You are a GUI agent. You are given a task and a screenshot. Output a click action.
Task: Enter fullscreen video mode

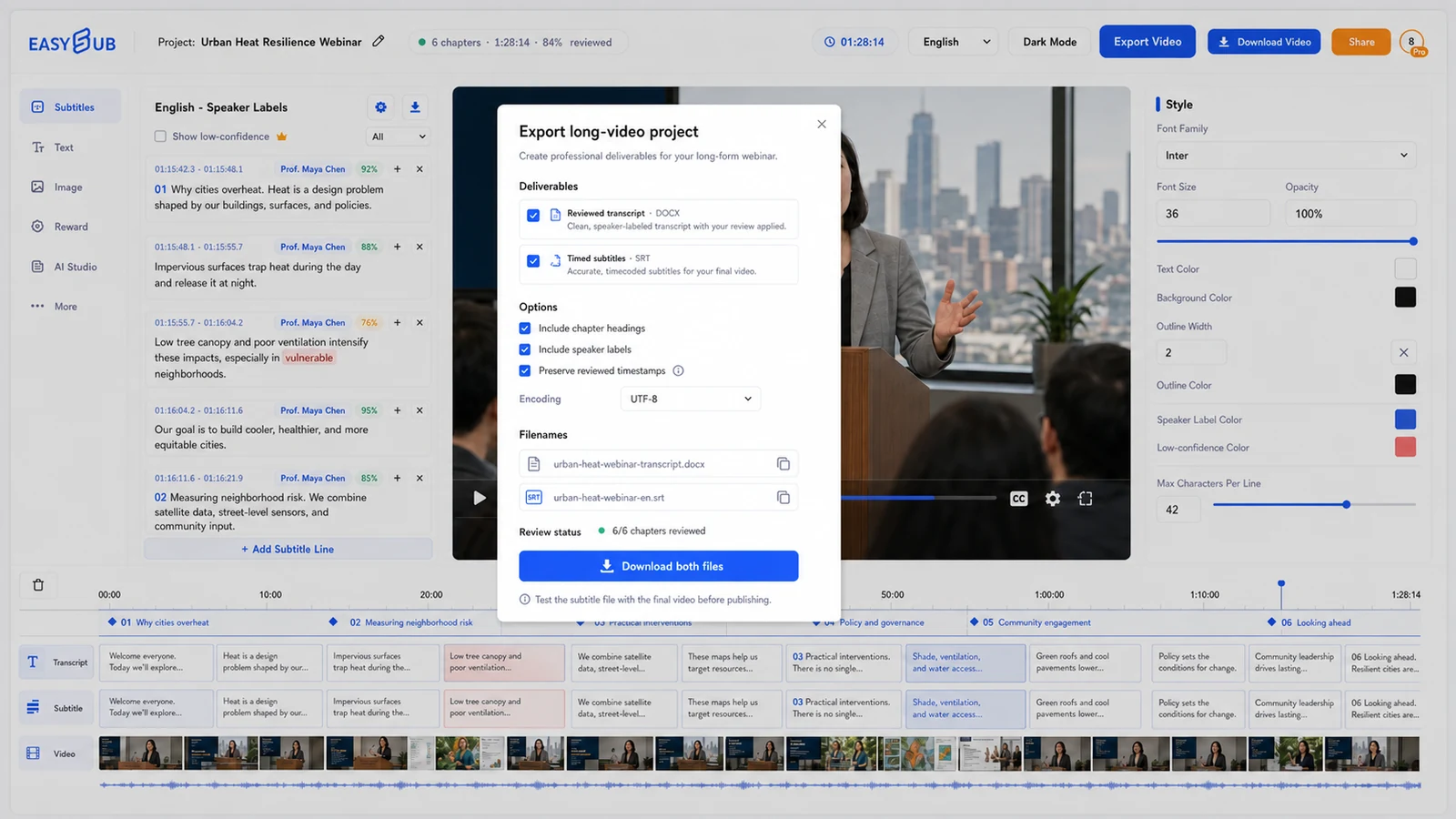coord(1086,499)
